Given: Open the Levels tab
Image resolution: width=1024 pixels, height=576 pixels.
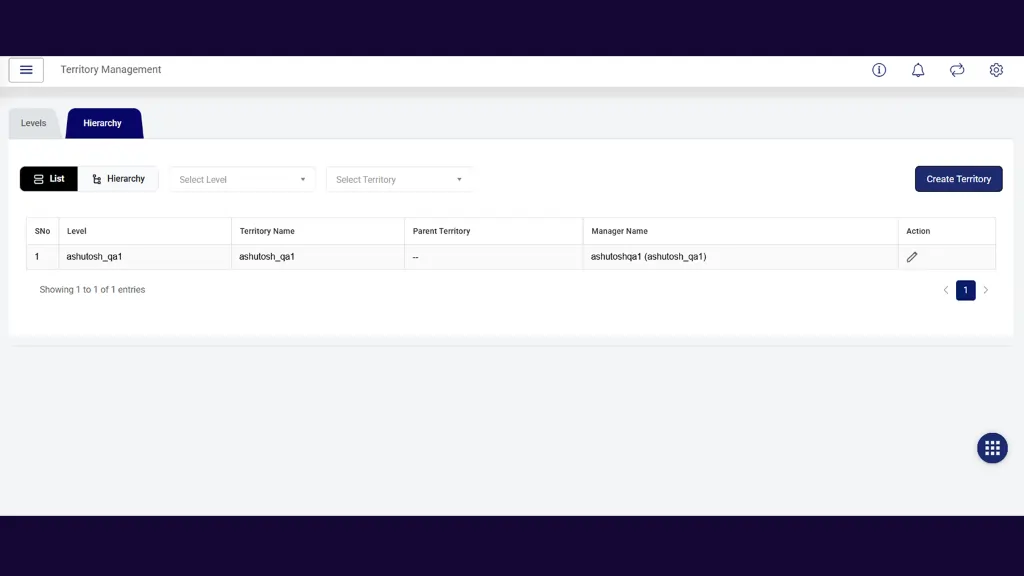Looking at the screenshot, I should tap(34, 123).
